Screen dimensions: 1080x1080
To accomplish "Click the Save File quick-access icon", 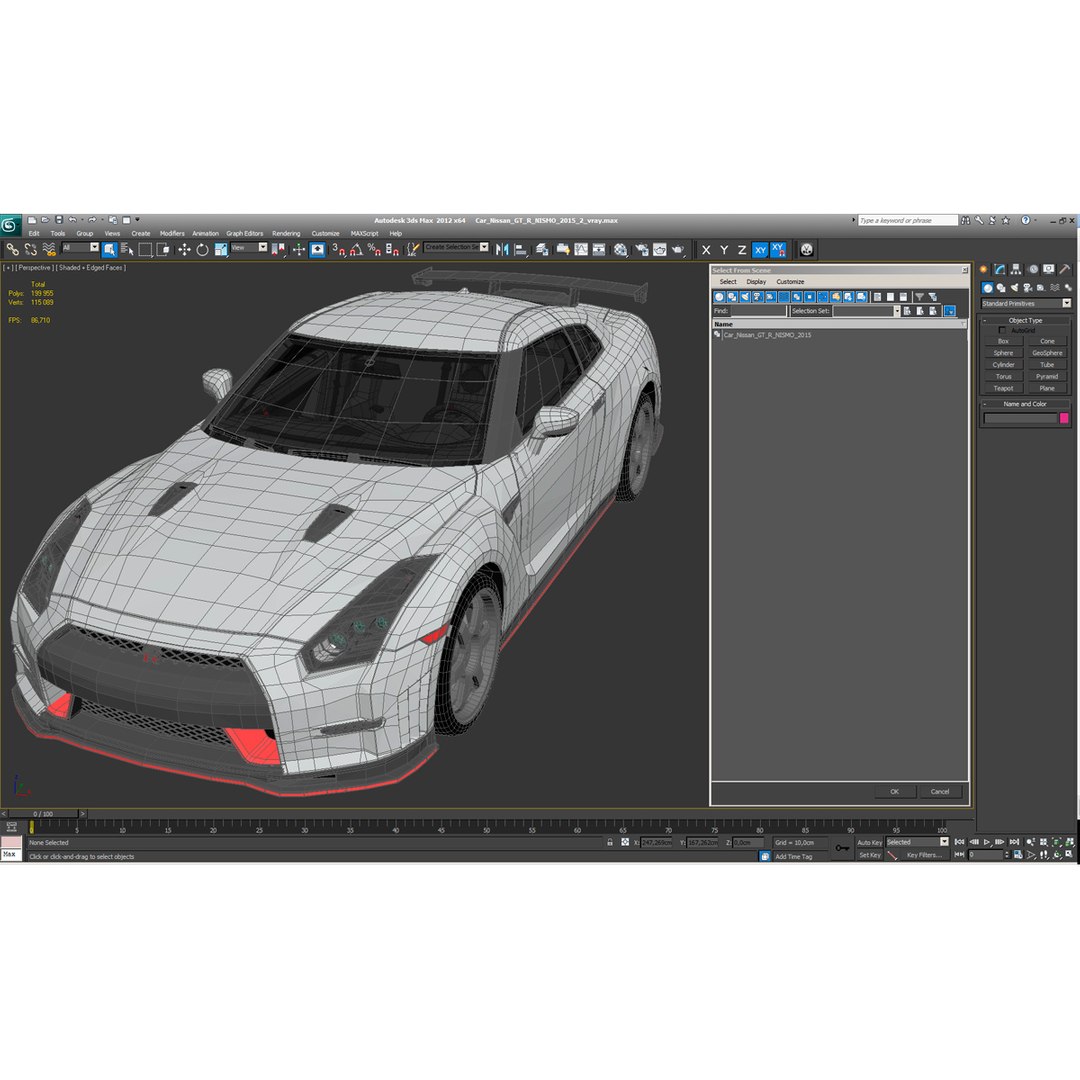I will (59, 220).
